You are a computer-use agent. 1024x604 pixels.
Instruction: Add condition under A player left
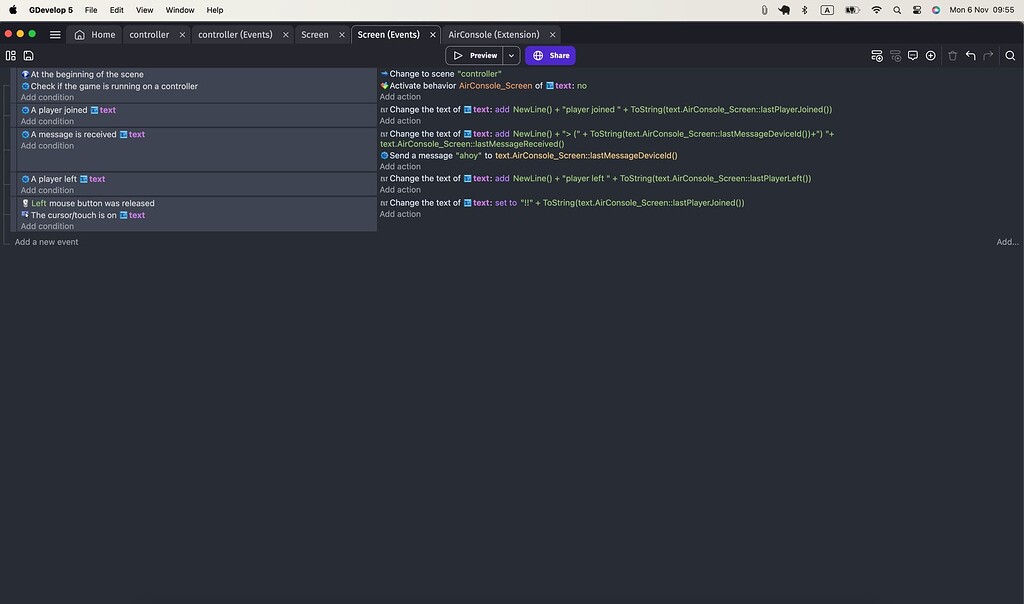(x=47, y=190)
